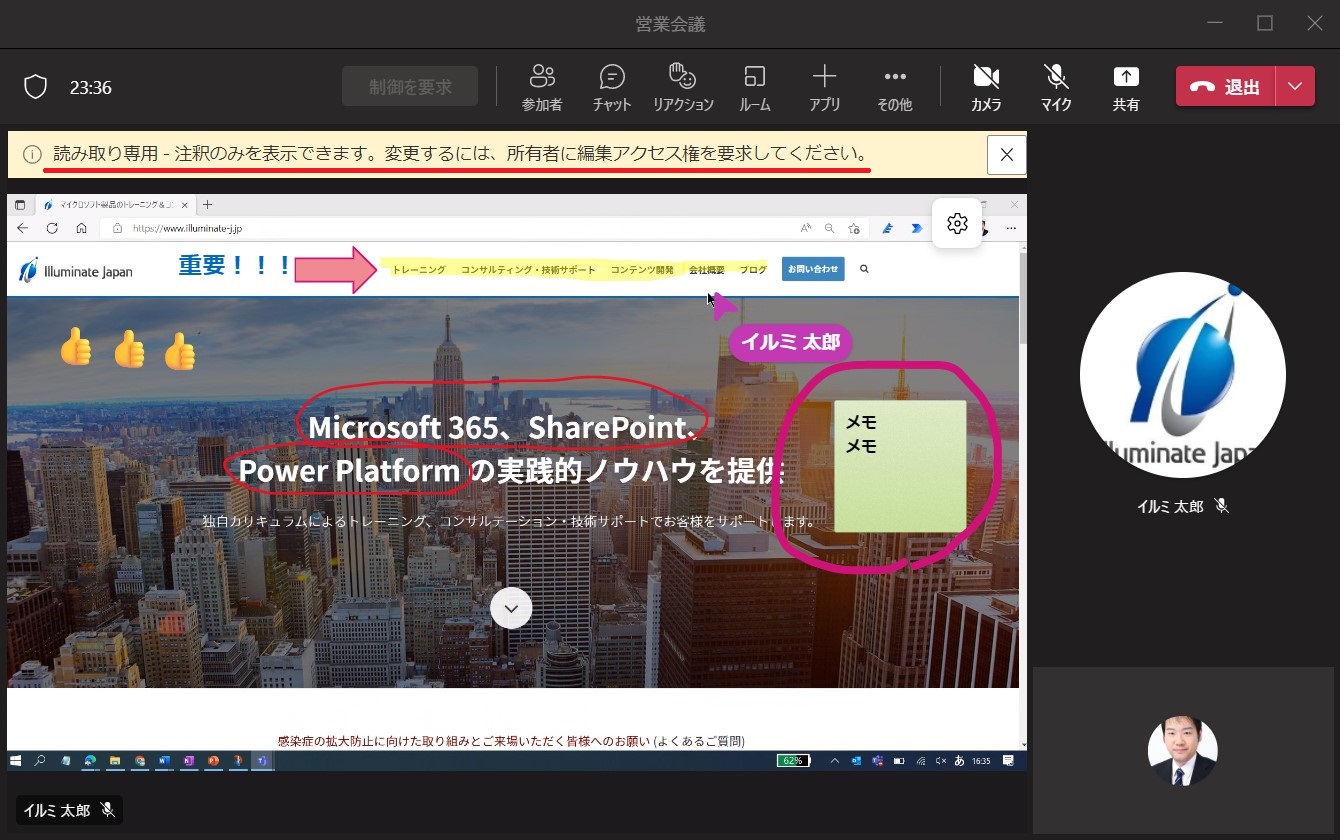Open Word from the shared taskbar
Screen dimensions: 1340x840
[x=164, y=761]
